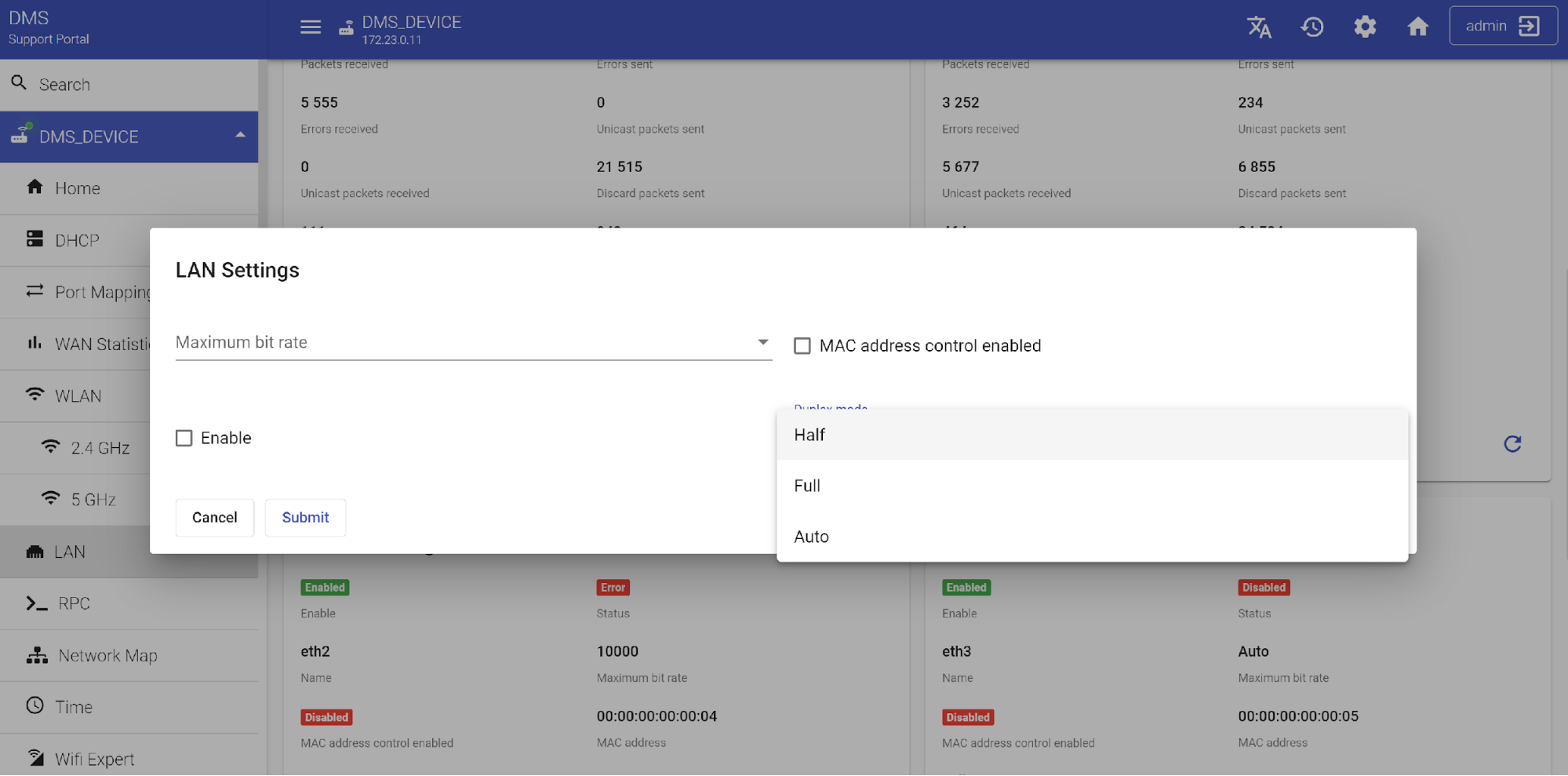Open settings gear in top bar
The height and width of the screenshot is (776, 1568).
(1365, 27)
